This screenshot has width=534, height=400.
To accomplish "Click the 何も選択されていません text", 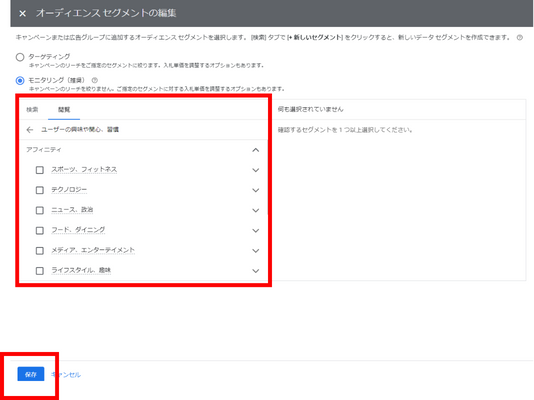I will coord(311,109).
